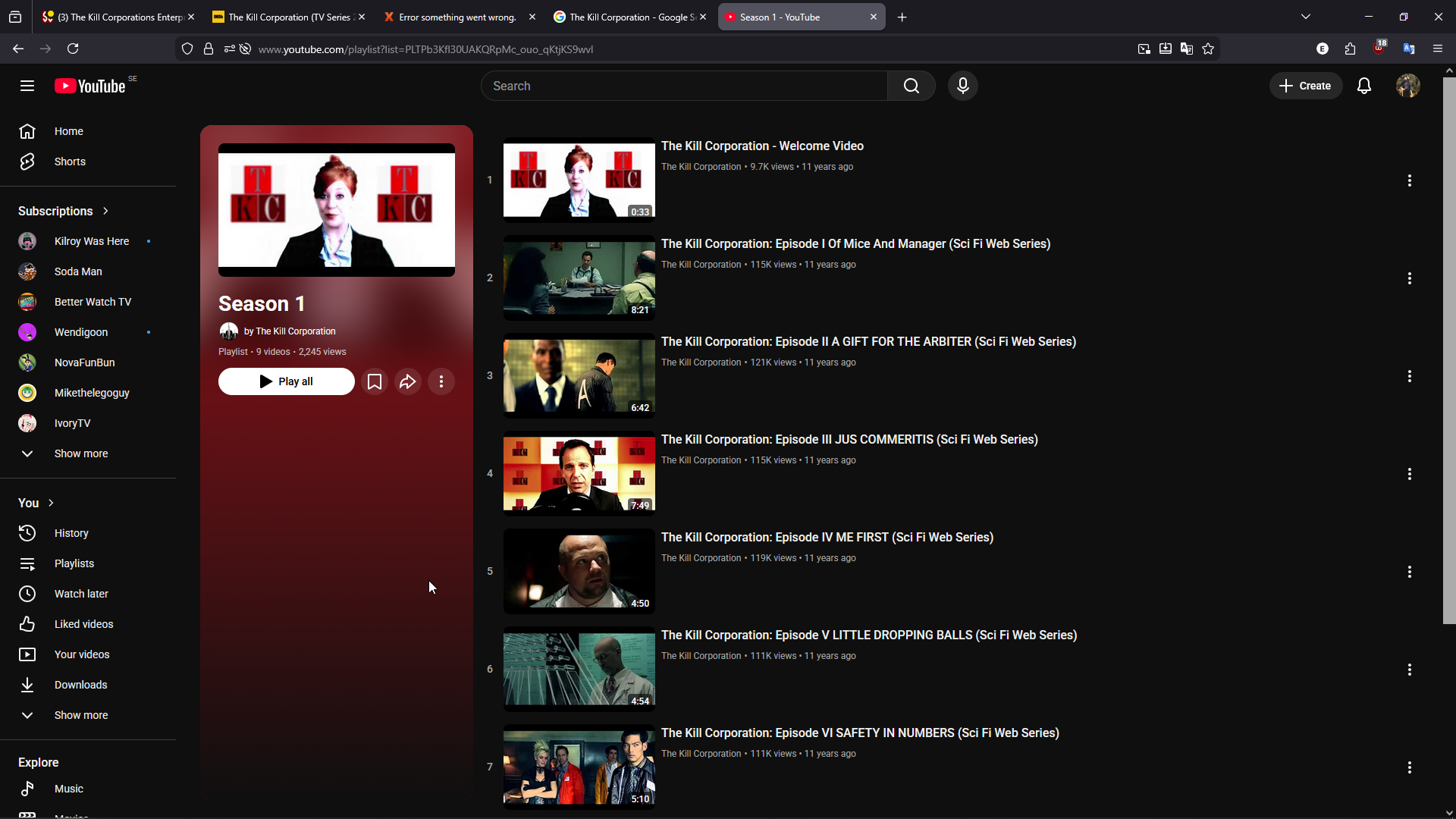Save playlist with the bookmark icon
This screenshot has width=1456, height=819.
[375, 381]
